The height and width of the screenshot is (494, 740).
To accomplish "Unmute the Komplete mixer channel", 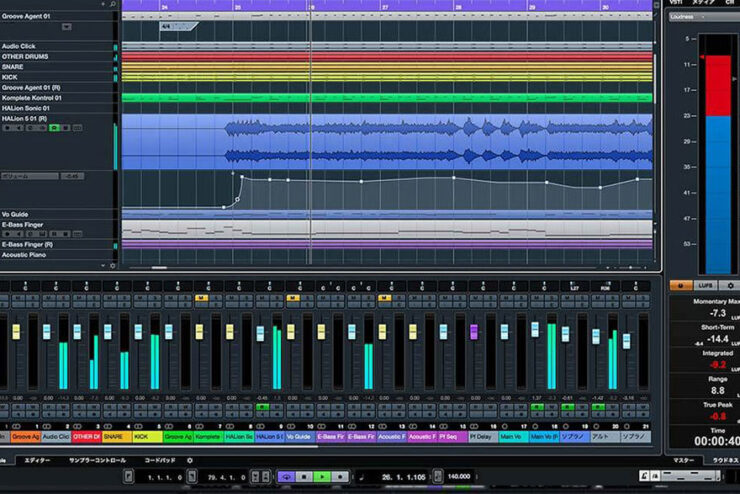I will click(202, 298).
